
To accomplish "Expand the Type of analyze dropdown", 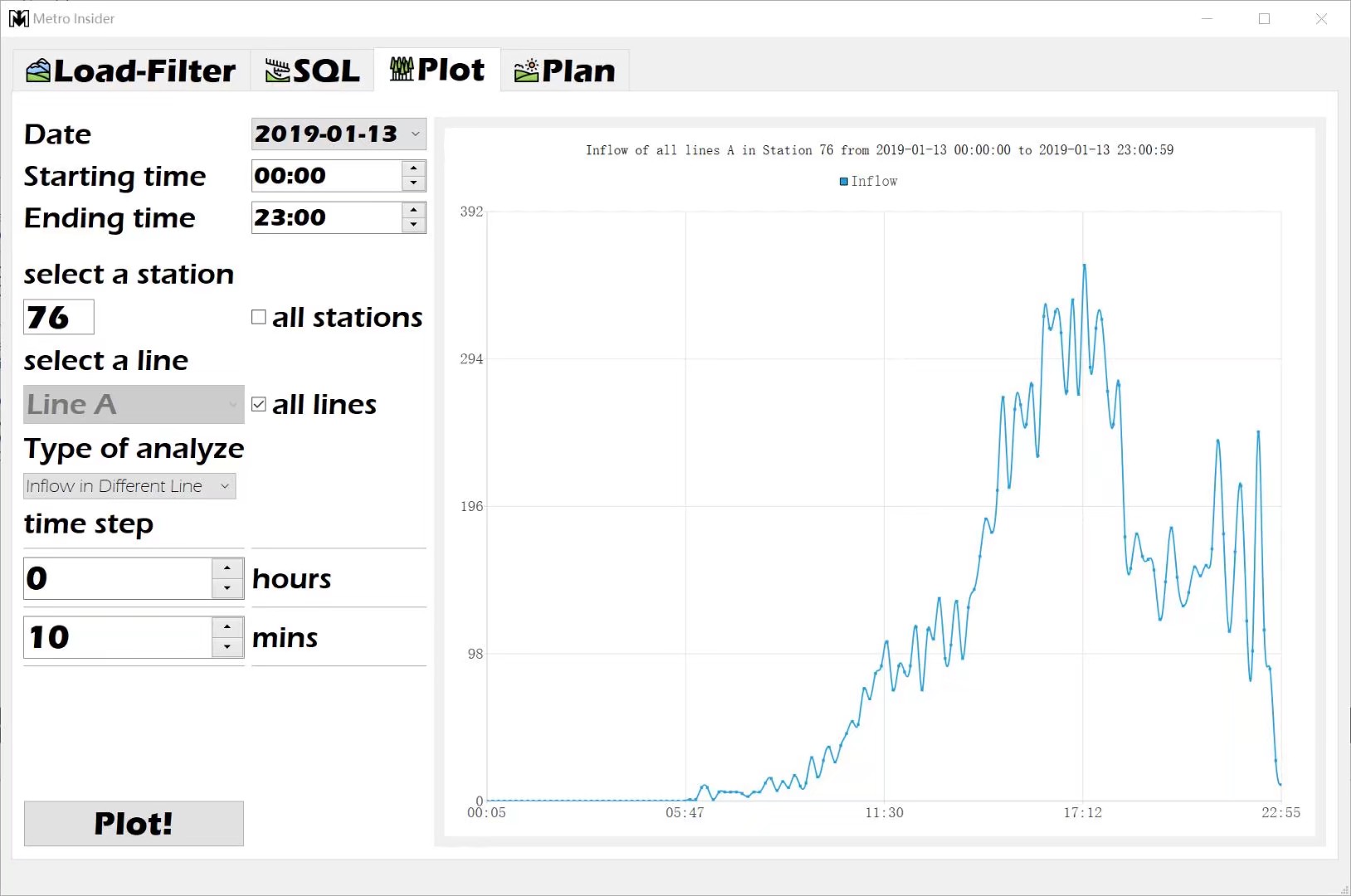I will (x=224, y=486).
